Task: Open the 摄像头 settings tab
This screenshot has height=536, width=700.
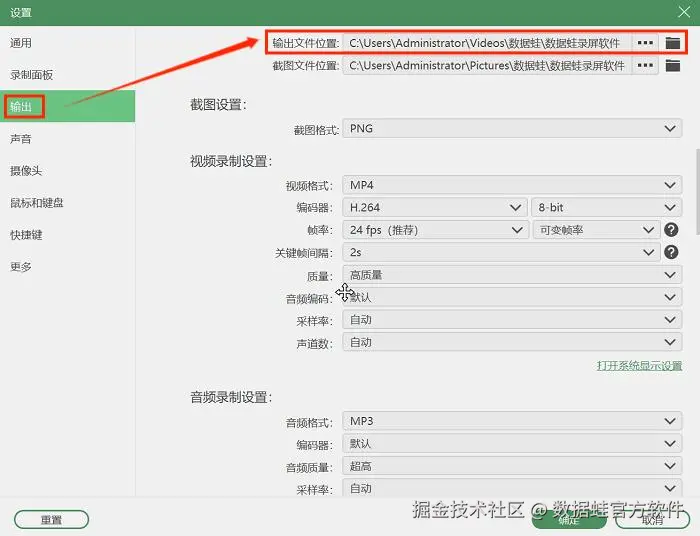Action: coord(67,170)
